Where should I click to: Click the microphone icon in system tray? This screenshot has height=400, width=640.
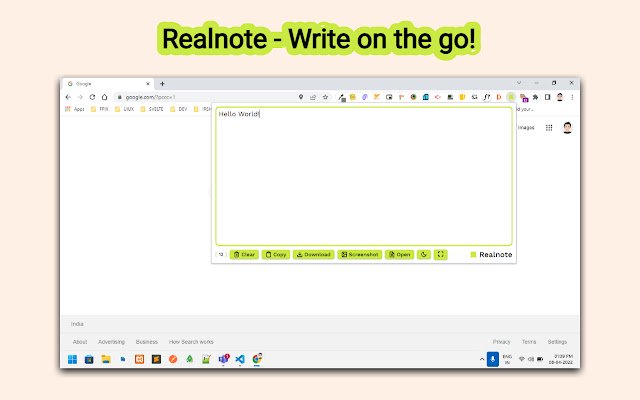[x=493, y=359]
